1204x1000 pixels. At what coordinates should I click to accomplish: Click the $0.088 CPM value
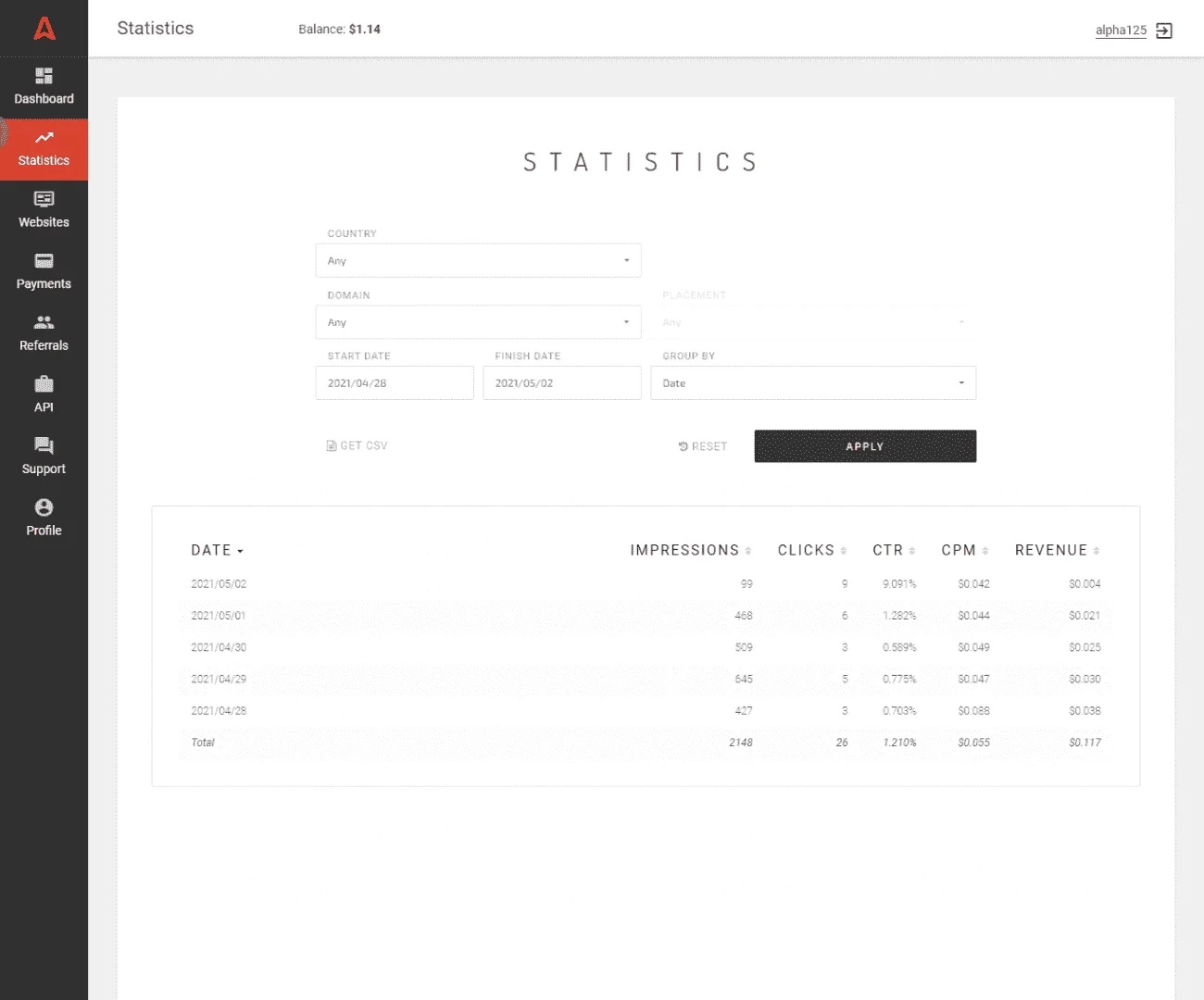[x=973, y=711]
